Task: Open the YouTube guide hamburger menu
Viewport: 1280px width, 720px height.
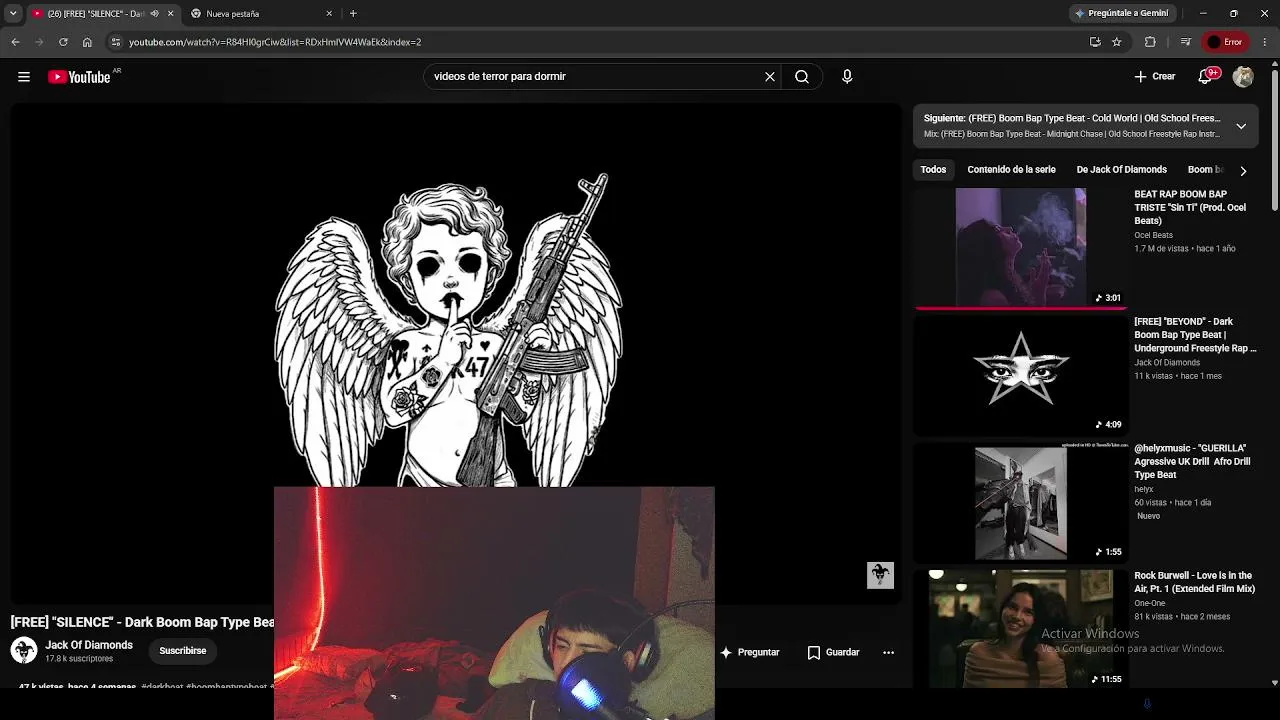Action: tap(23, 76)
